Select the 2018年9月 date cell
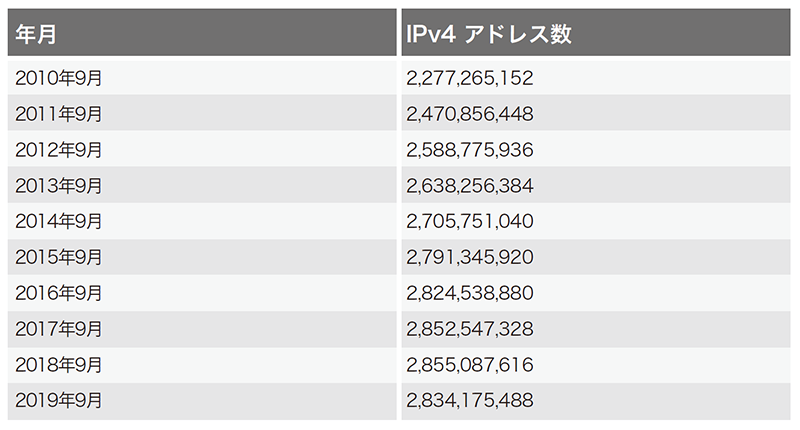This screenshot has height=430, width=800. point(59,366)
